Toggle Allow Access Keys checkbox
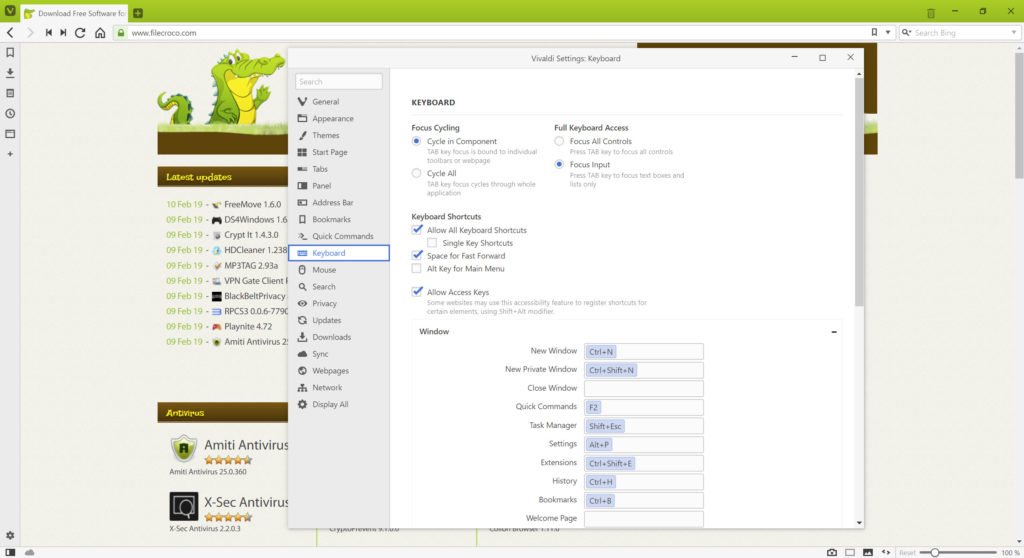The image size is (1024, 558). click(417, 292)
